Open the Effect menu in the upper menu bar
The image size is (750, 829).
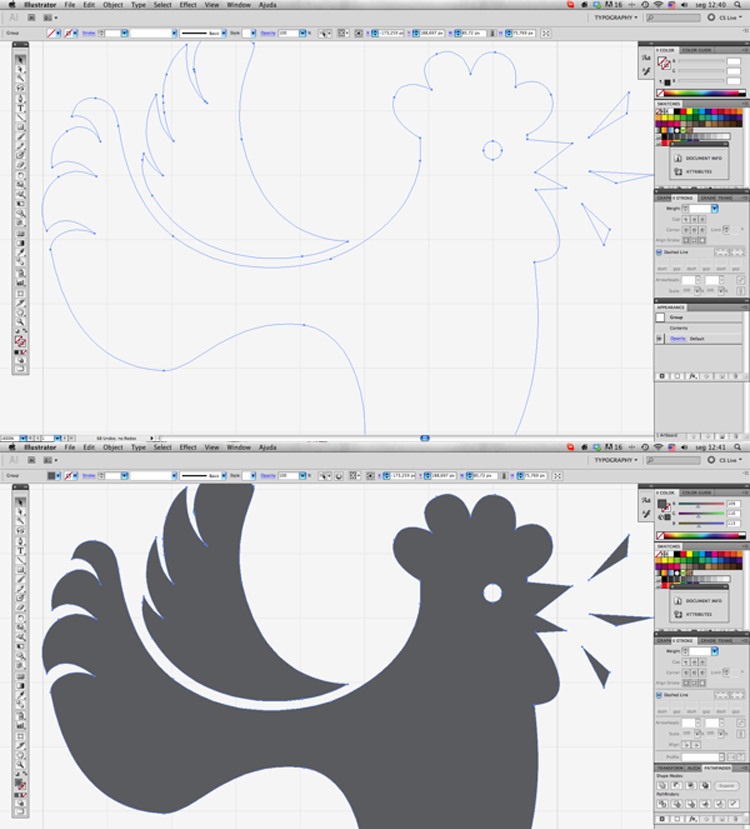coord(188,5)
